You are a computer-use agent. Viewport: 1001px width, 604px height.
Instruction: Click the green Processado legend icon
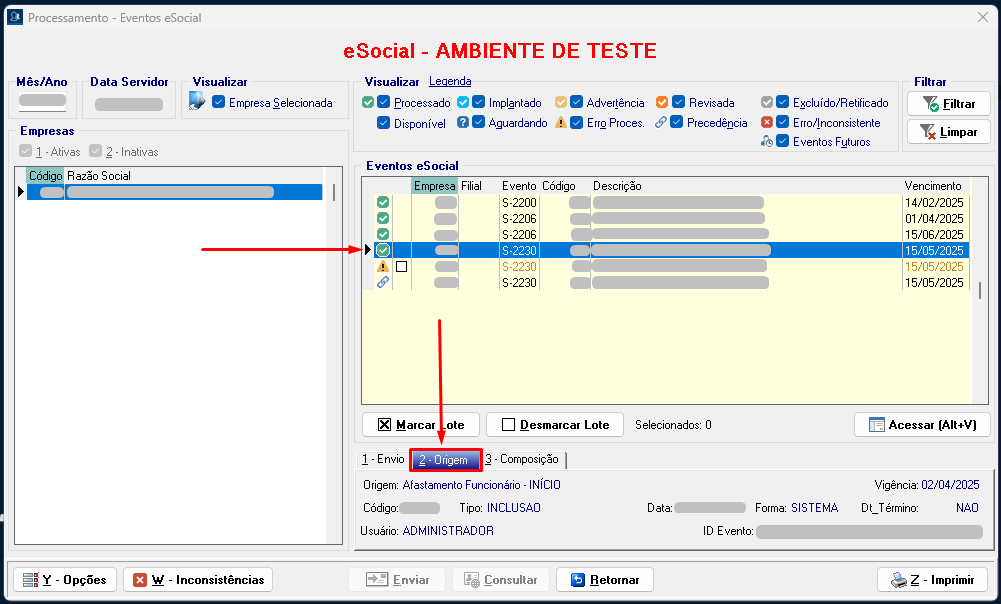pyautogui.click(x=368, y=103)
